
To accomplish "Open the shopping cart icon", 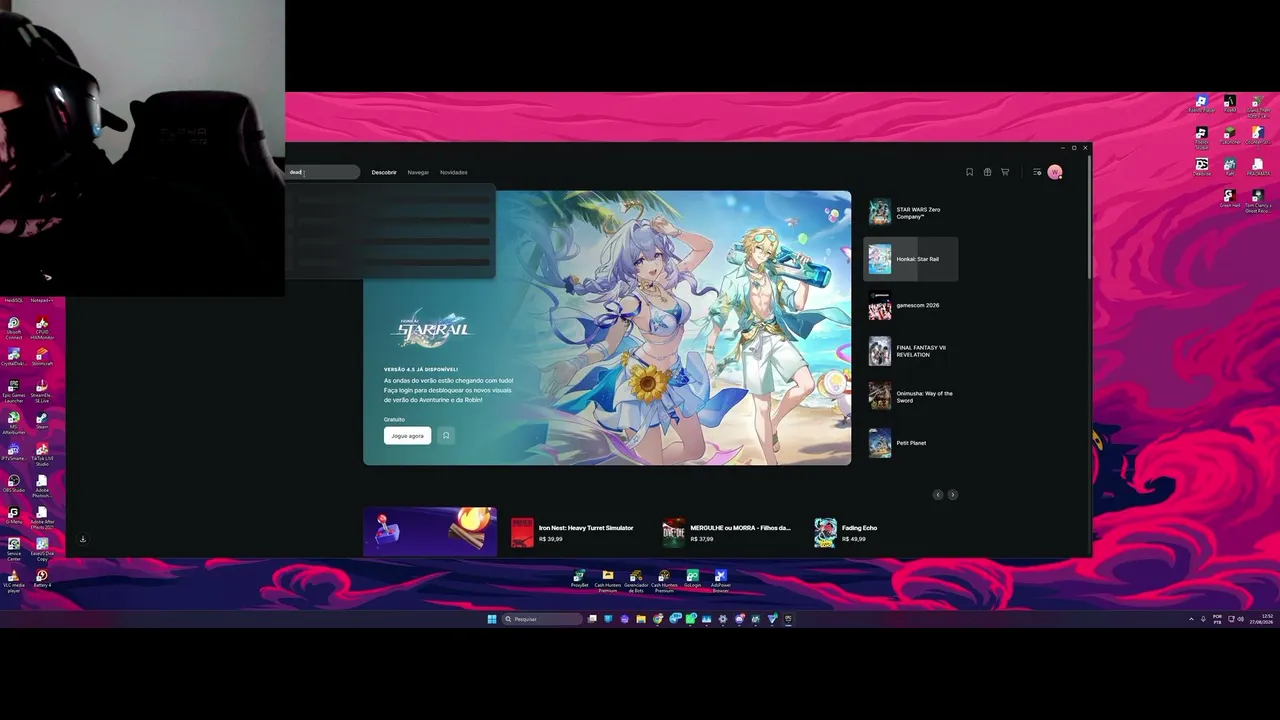I will (1005, 172).
